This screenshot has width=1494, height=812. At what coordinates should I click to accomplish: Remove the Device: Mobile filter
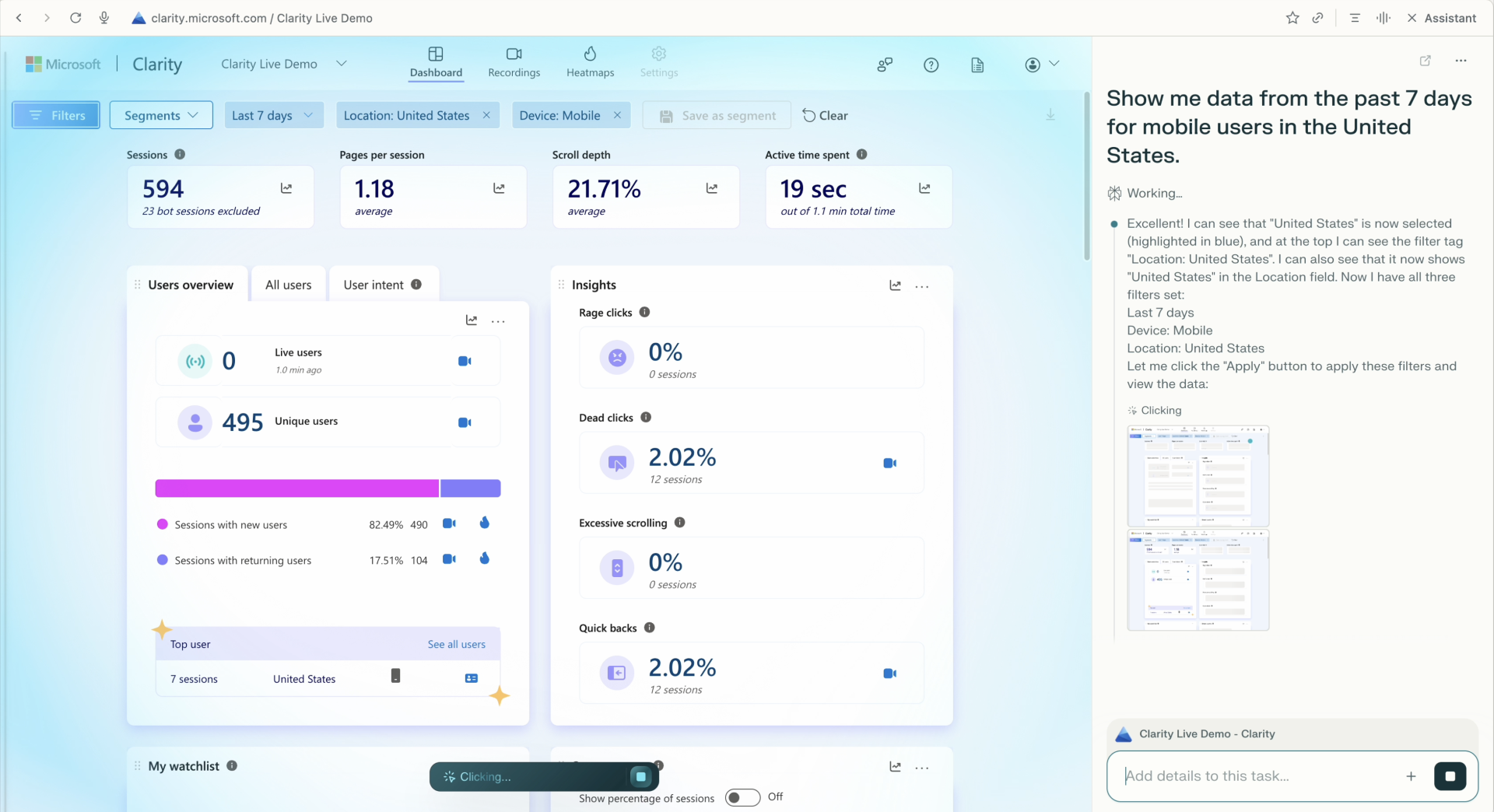[617, 115]
